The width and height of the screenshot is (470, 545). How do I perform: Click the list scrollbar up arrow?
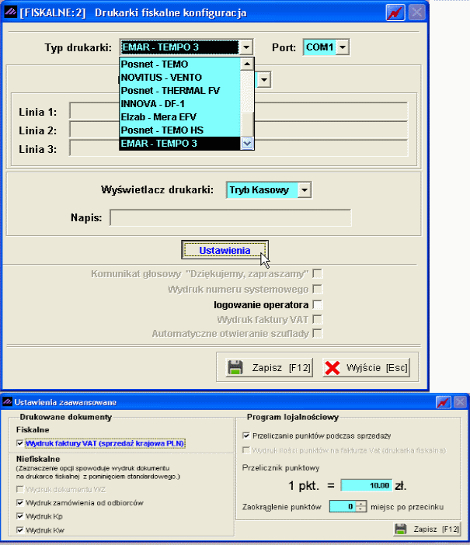point(247,64)
